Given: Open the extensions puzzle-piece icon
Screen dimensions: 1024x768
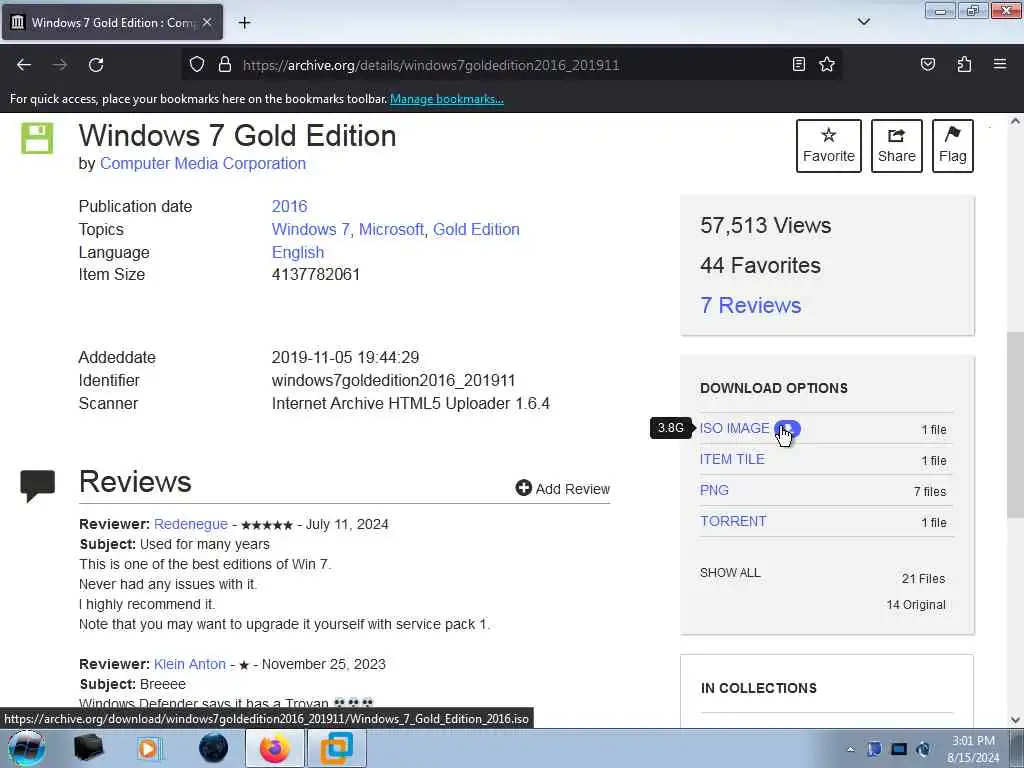Looking at the screenshot, I should click(964, 64).
